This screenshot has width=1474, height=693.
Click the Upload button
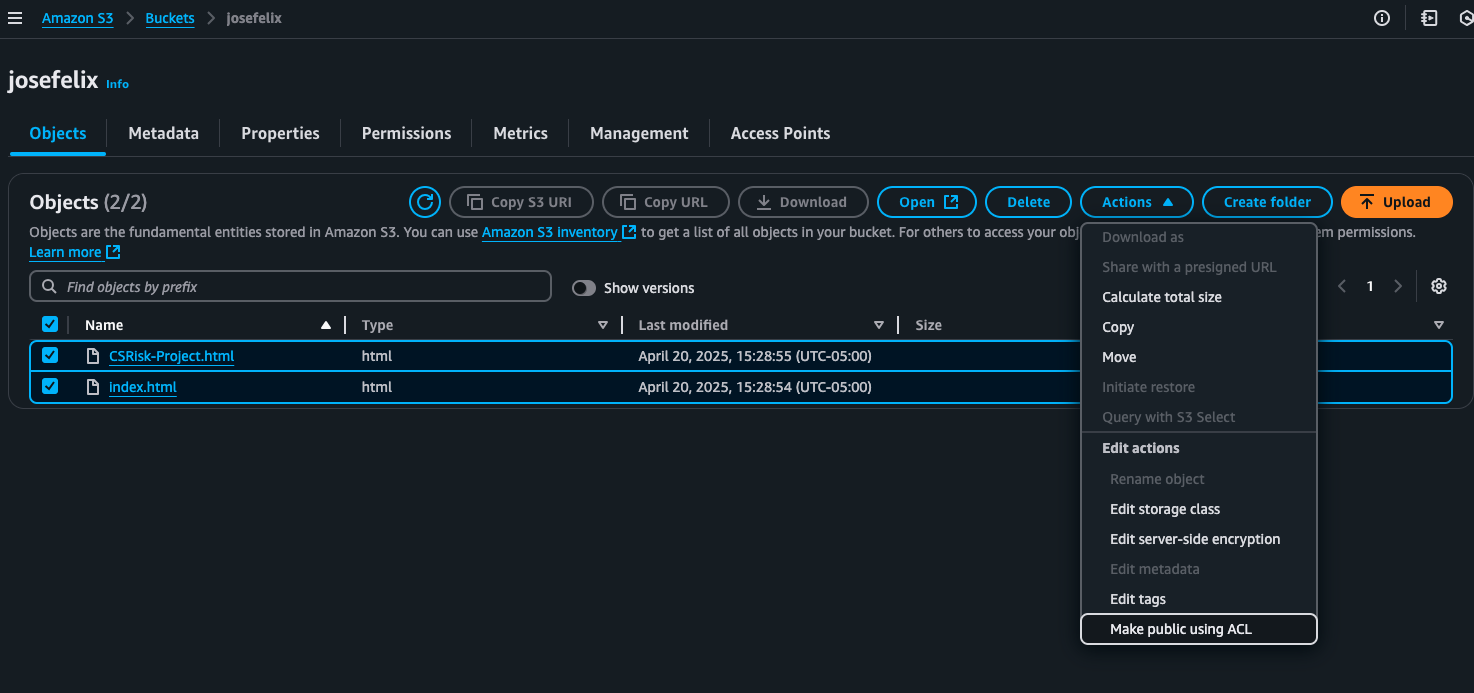click(1396, 202)
